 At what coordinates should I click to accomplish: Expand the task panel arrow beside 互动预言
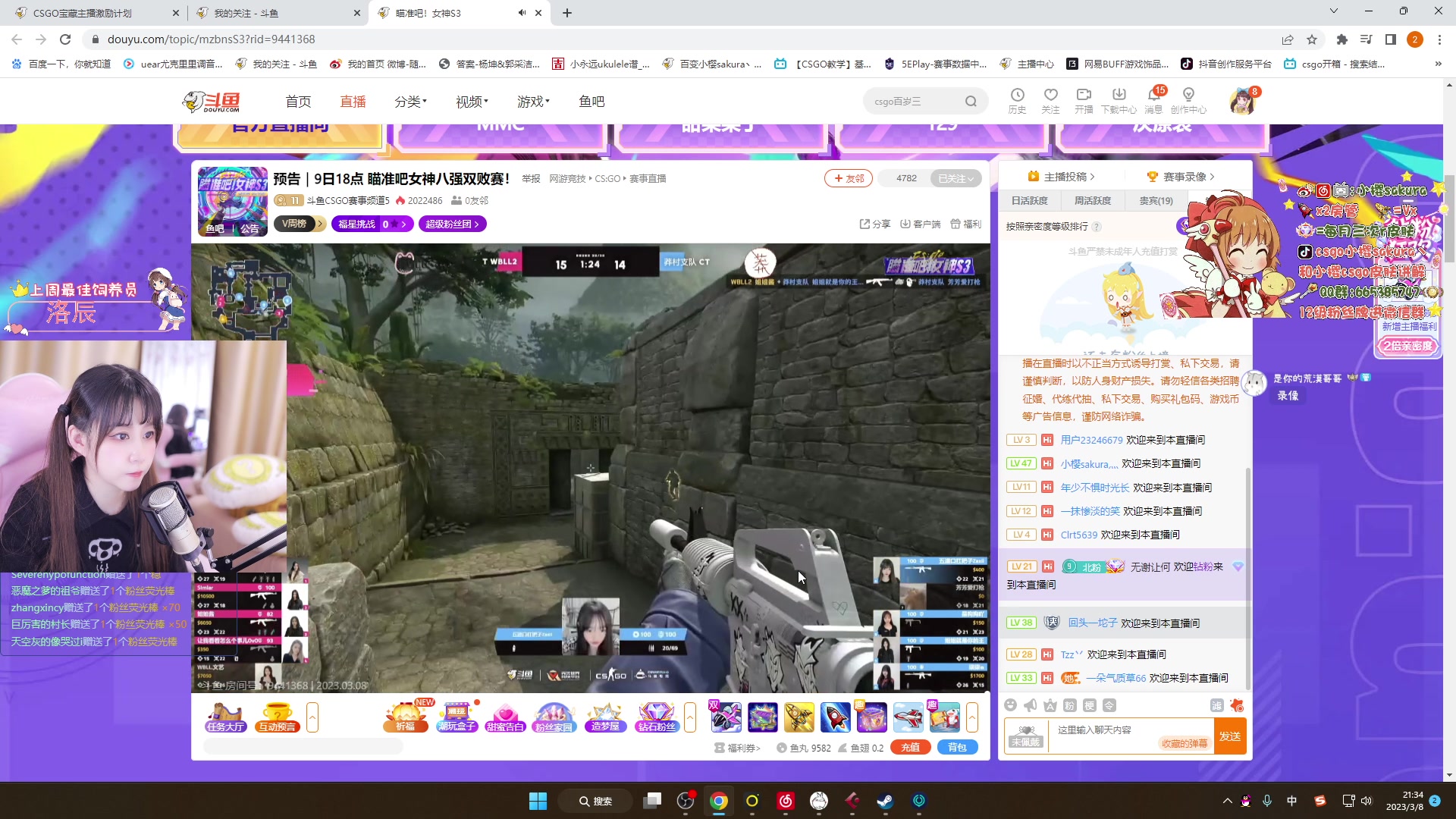pos(312,717)
